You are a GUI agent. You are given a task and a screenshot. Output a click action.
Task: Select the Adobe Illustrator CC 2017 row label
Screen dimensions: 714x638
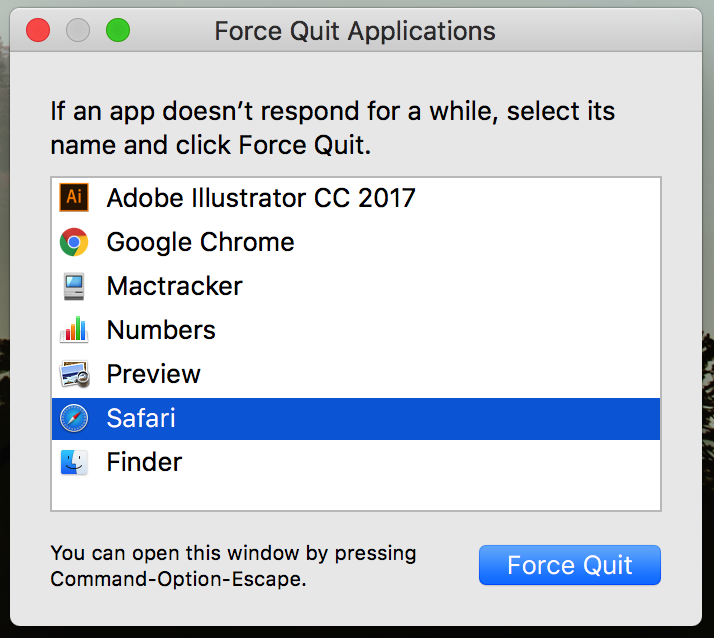261,198
